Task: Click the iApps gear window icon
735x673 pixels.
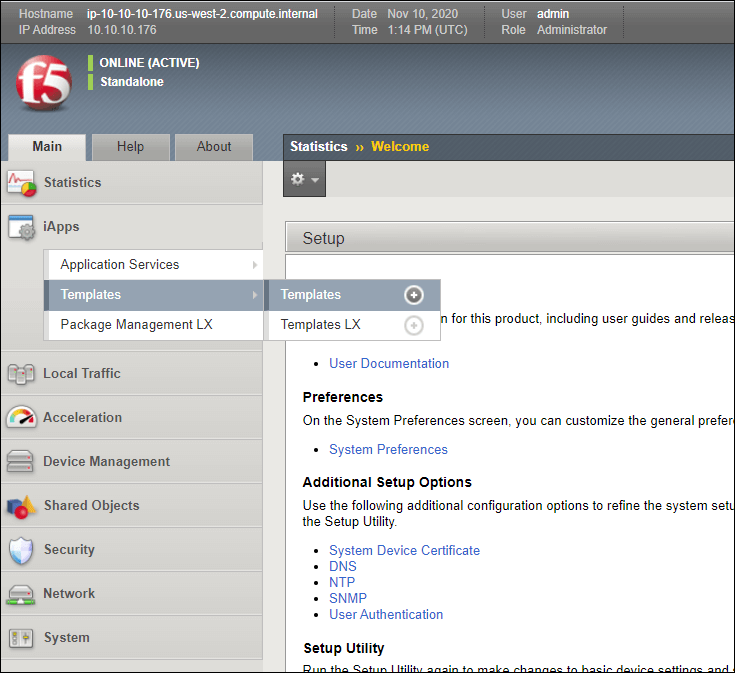Action: point(21,228)
